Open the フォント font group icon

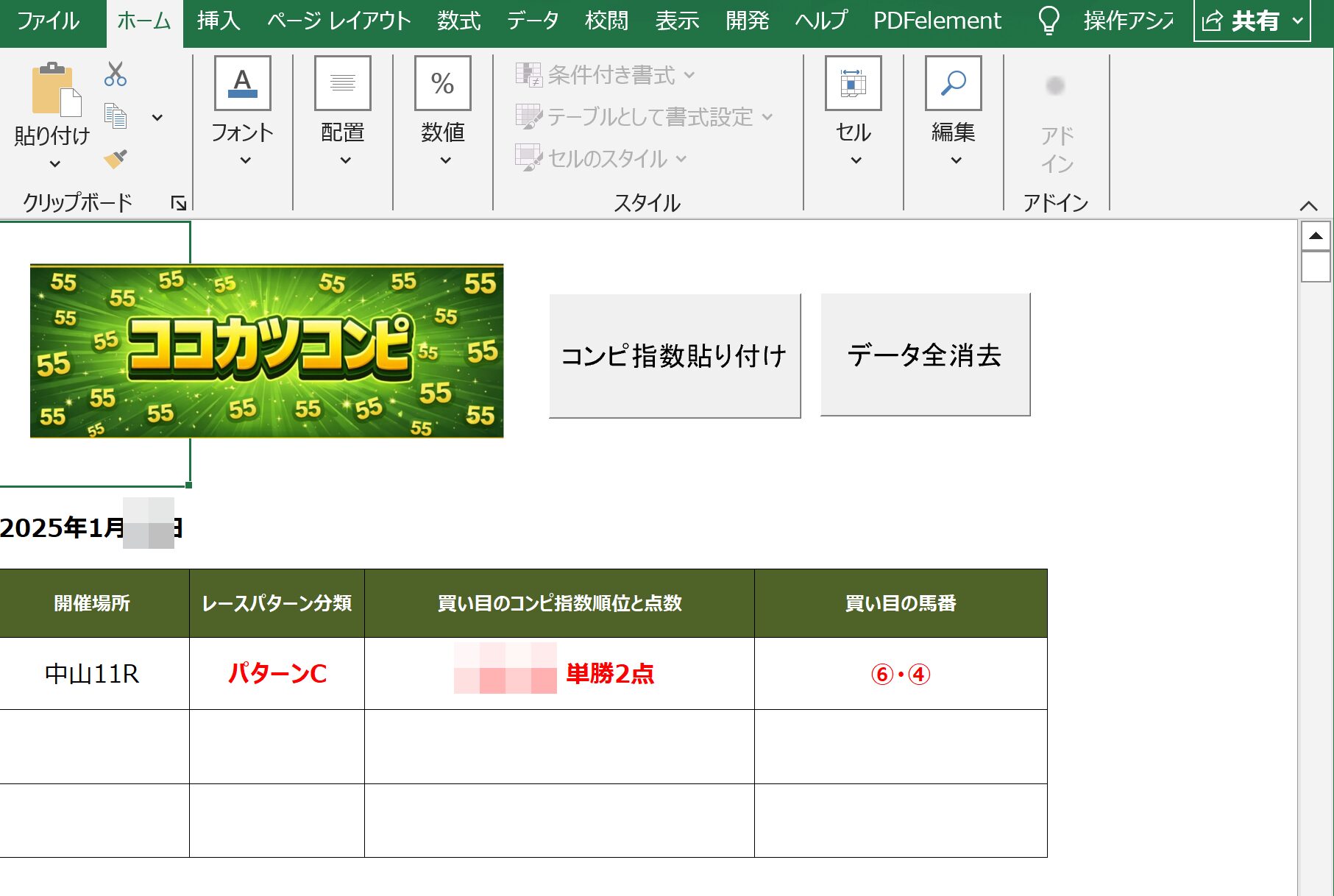(242, 83)
